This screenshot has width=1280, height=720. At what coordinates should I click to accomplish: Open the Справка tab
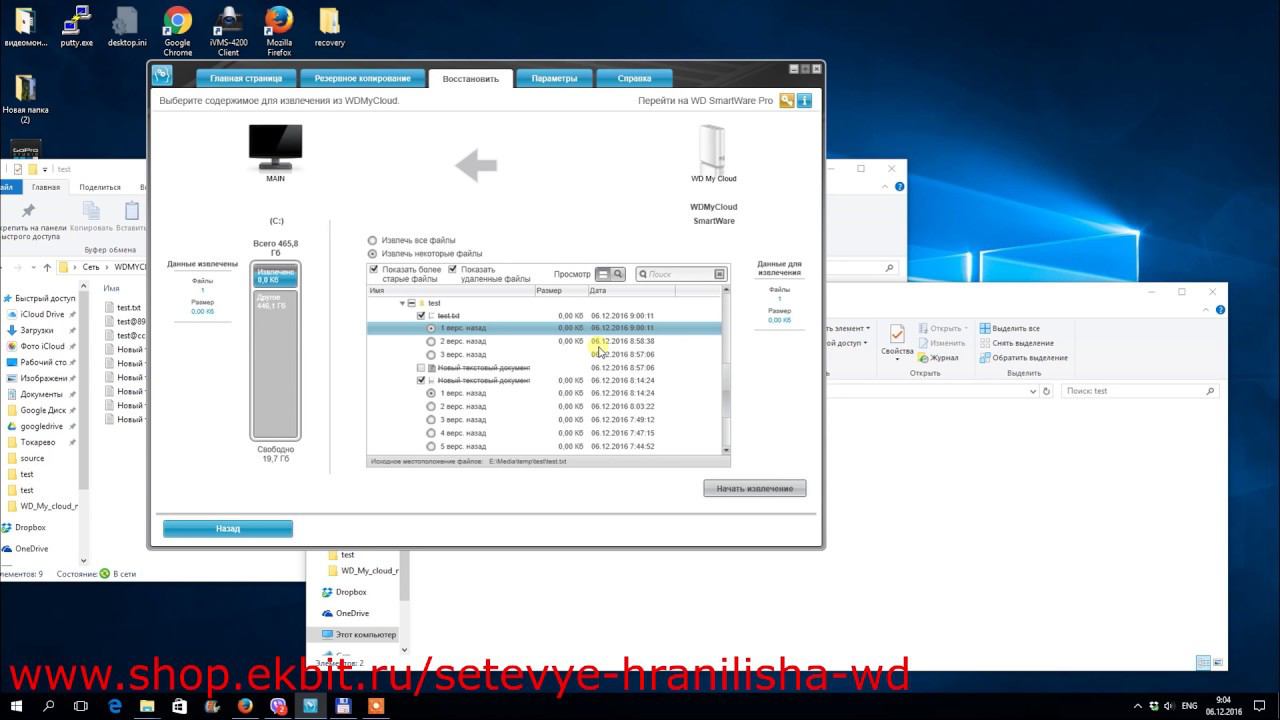(x=634, y=78)
